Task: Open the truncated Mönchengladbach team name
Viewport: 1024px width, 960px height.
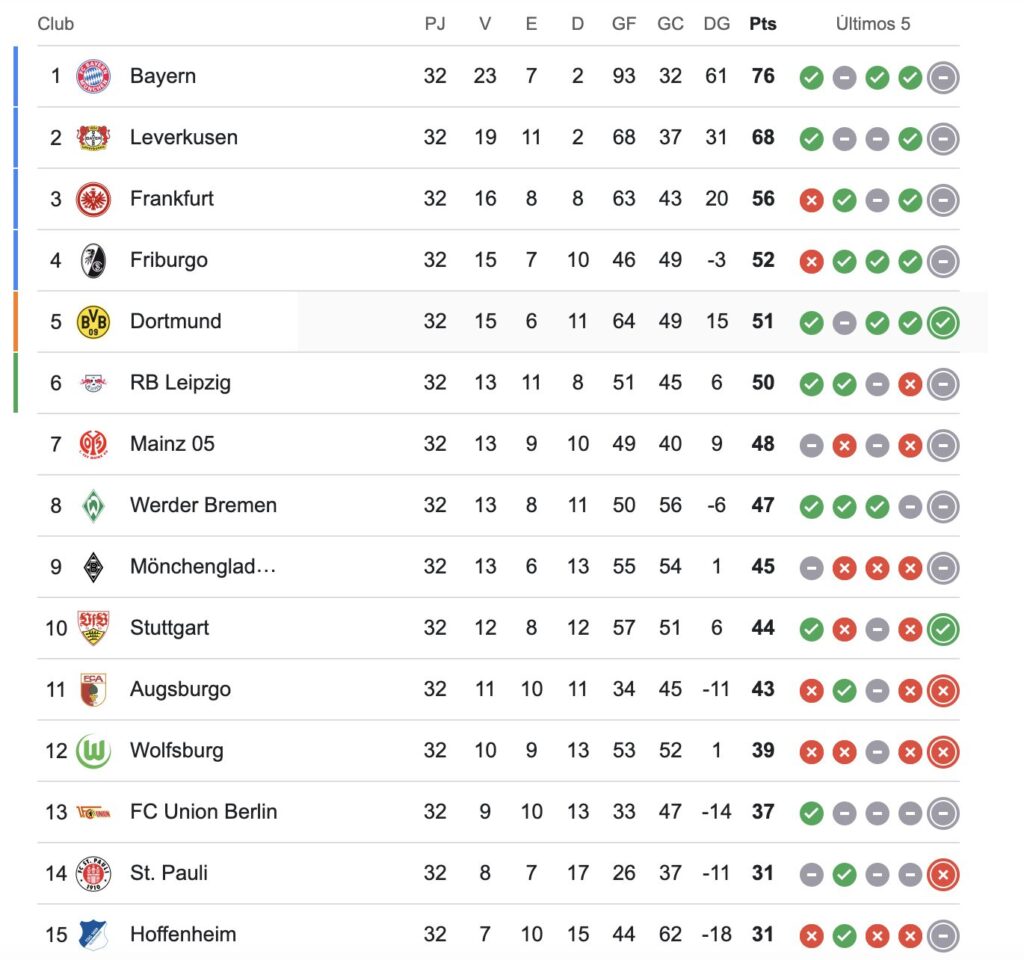Action: click(x=202, y=567)
